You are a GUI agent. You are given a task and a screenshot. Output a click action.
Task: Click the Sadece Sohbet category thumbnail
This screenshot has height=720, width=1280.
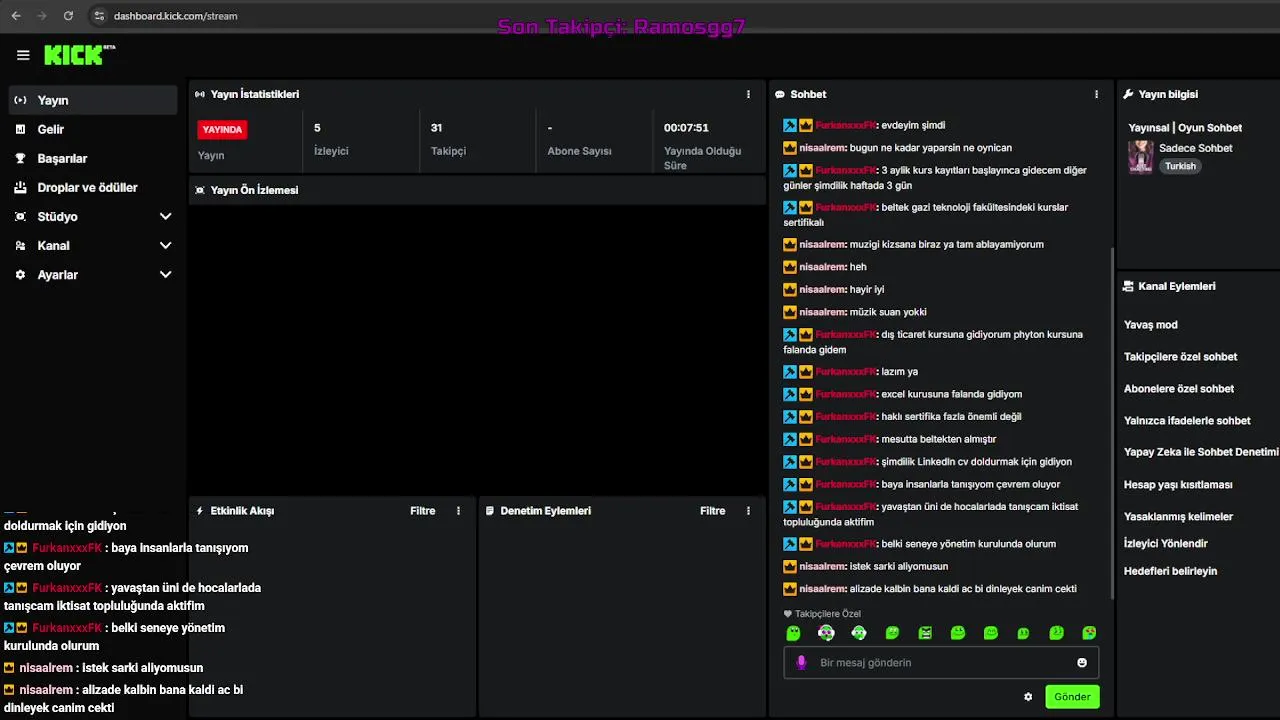(x=1140, y=157)
